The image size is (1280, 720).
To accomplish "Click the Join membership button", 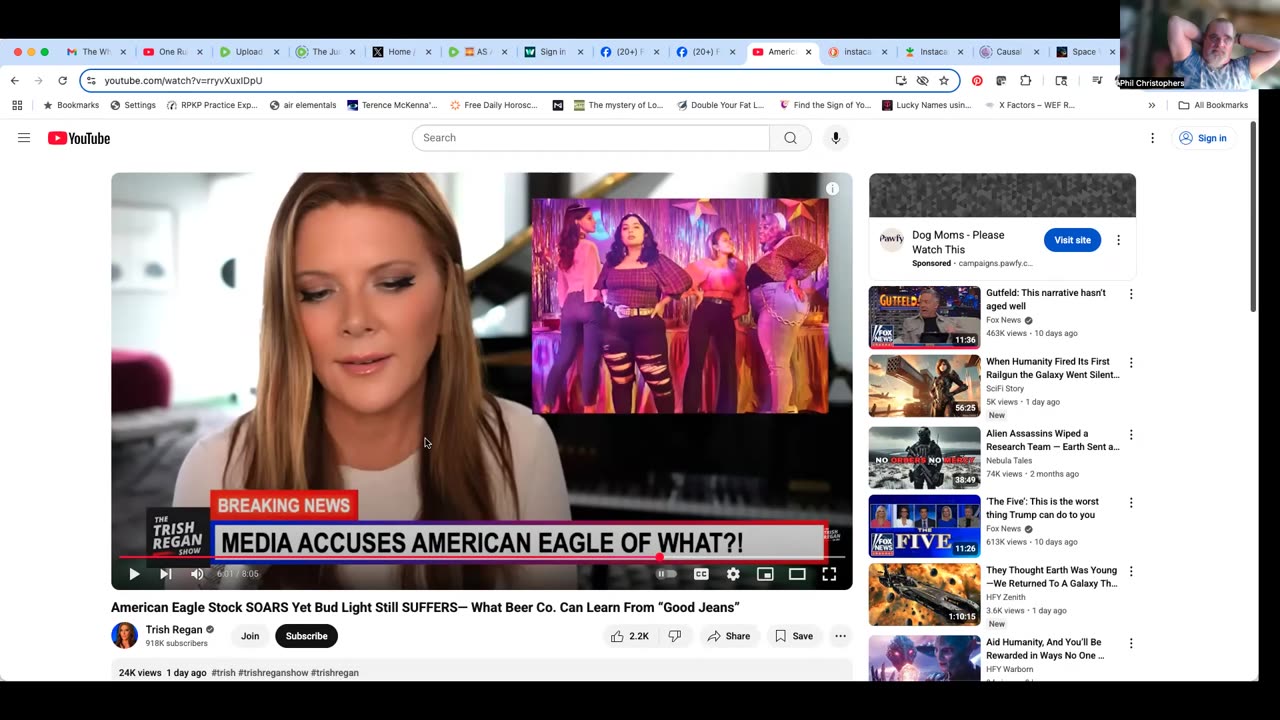I will [x=250, y=636].
